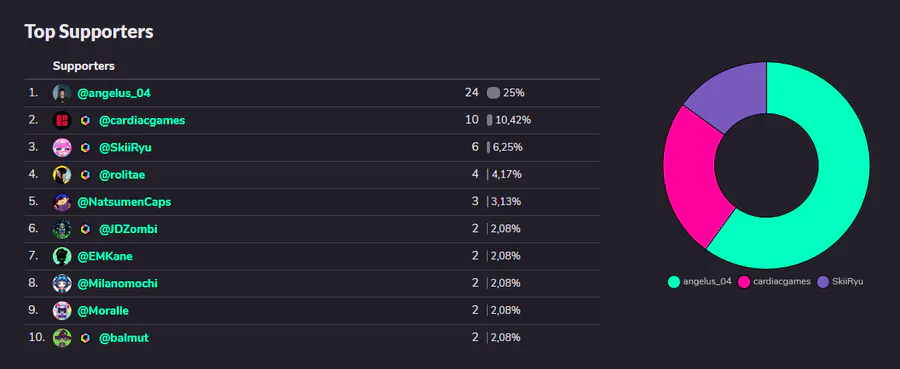Click the hexagon badge beside @cardiacgames
Screen dimensions: 900x369
[x=86, y=121]
